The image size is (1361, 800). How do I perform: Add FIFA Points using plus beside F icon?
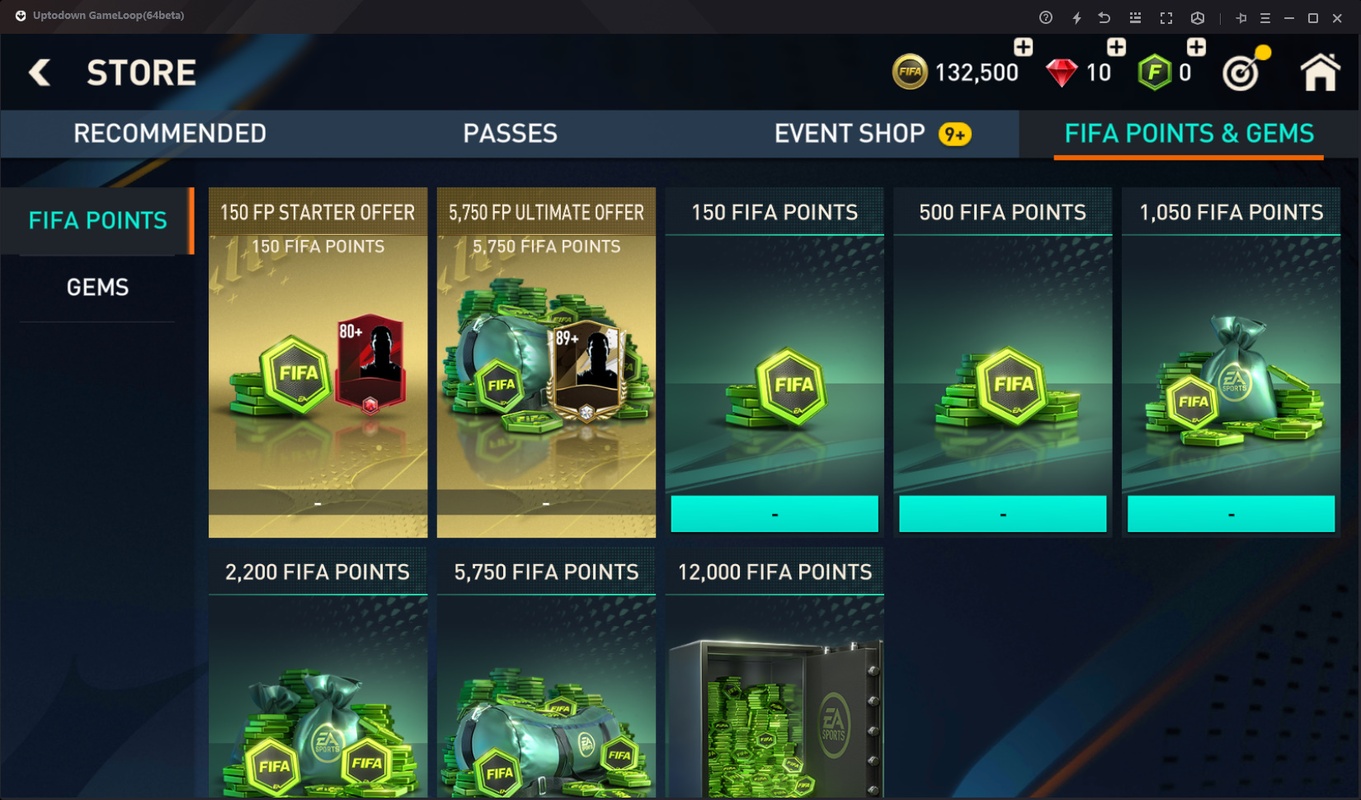point(1196,47)
